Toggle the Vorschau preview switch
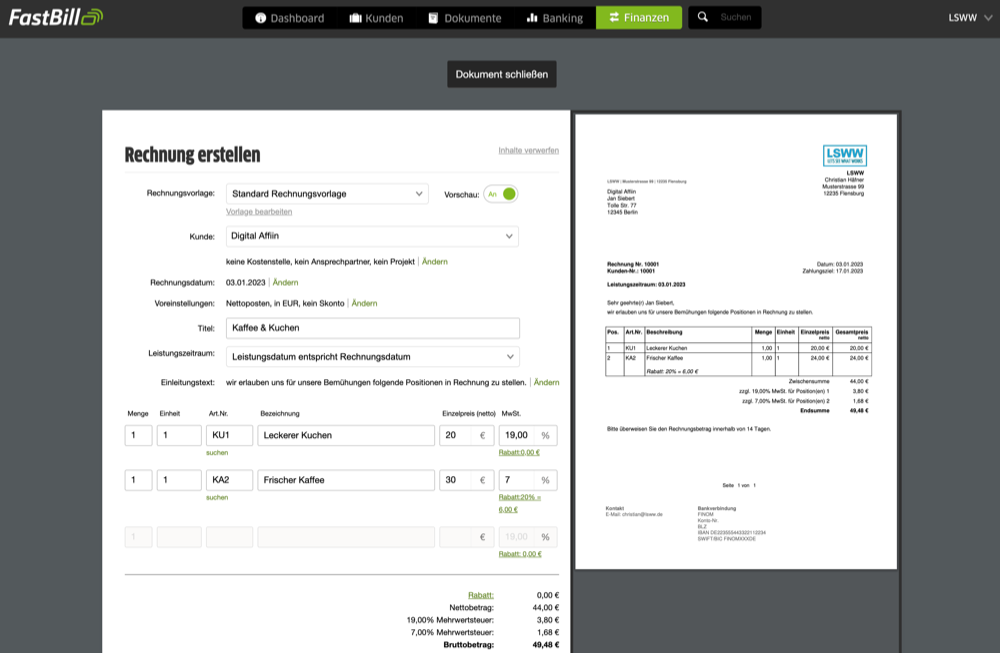 click(x=501, y=194)
